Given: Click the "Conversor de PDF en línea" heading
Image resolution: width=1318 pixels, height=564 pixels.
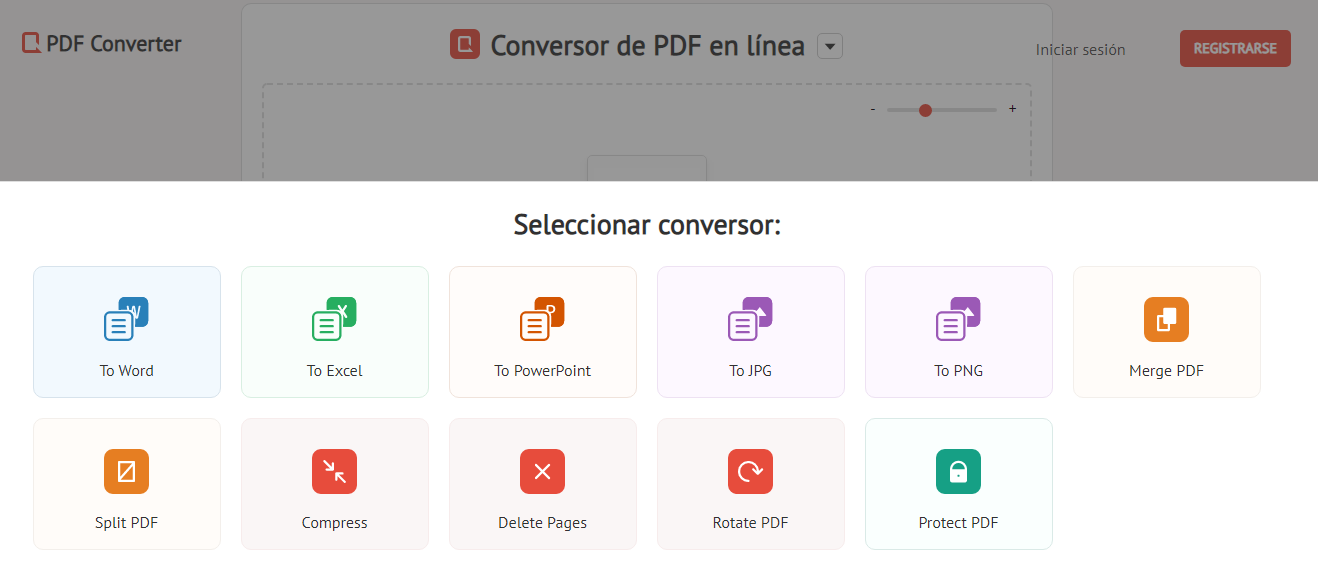Looking at the screenshot, I should 648,45.
